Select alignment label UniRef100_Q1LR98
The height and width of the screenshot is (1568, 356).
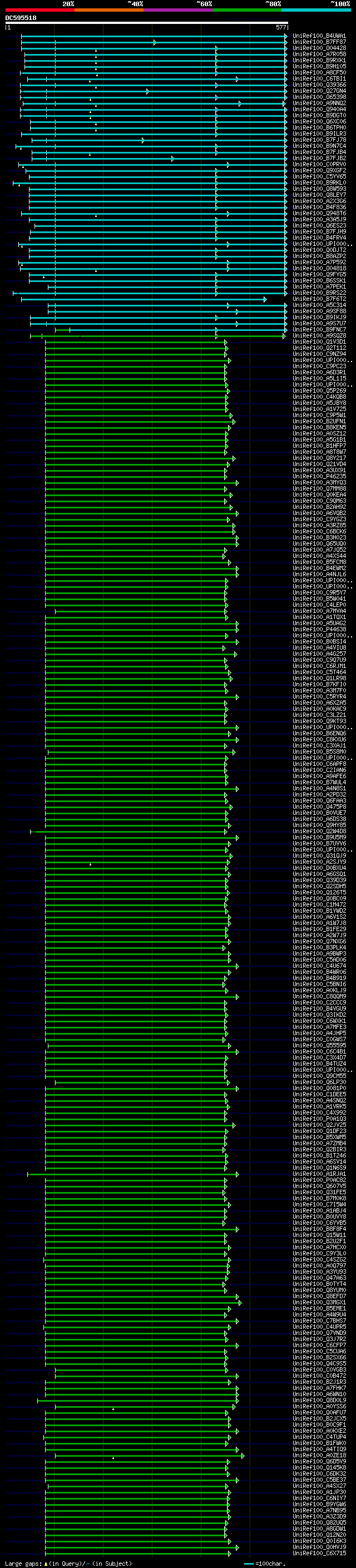point(319,678)
